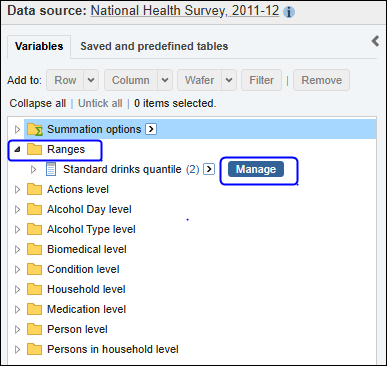Add selection to Column

[x=131, y=80]
